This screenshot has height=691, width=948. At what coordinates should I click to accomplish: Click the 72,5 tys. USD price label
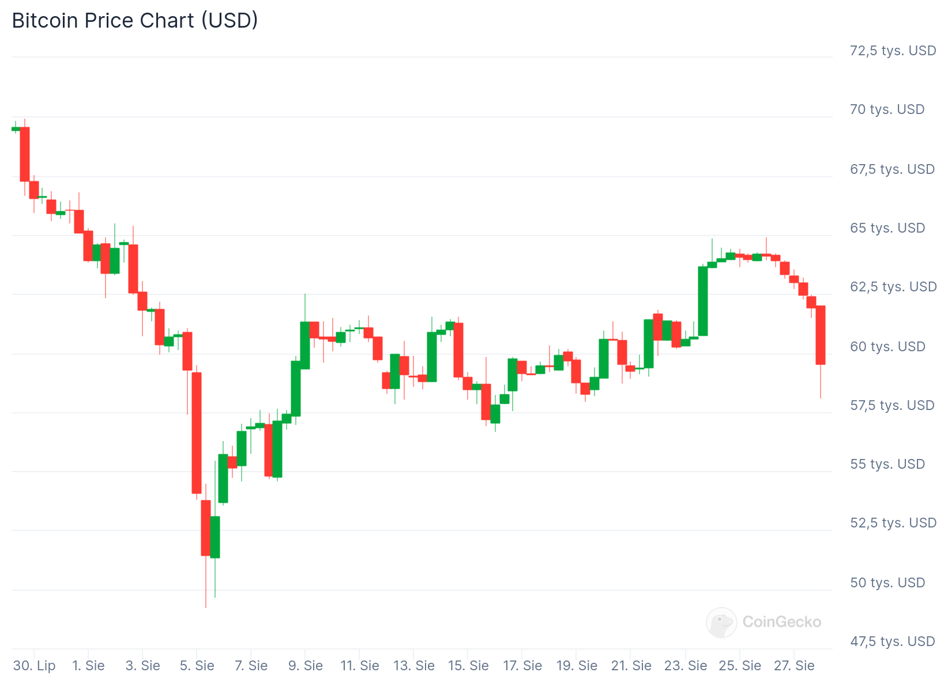(892, 50)
